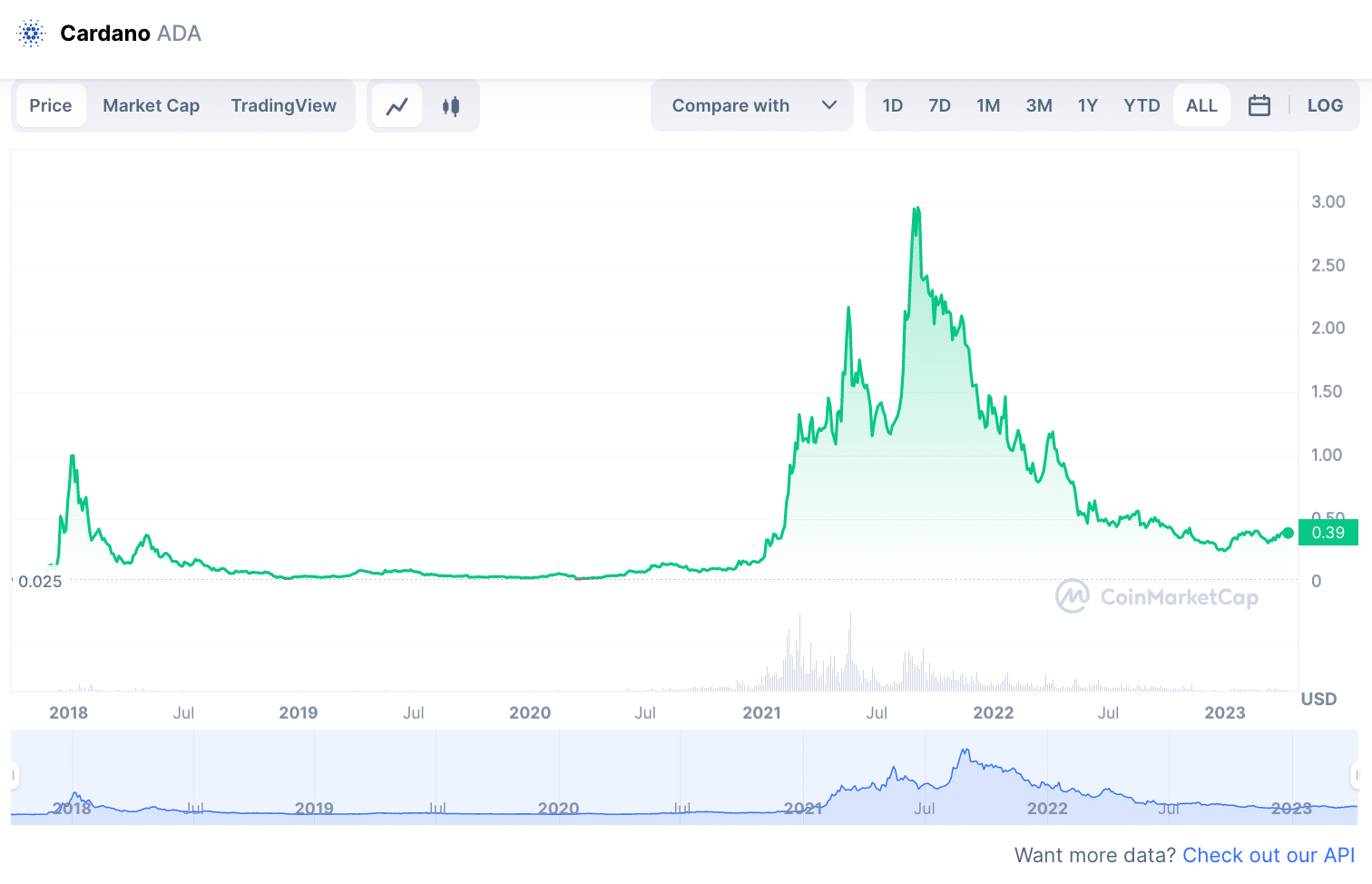Image resolution: width=1372 pixels, height=884 pixels.
Task: Set time range to 3M
Action: tap(1039, 106)
